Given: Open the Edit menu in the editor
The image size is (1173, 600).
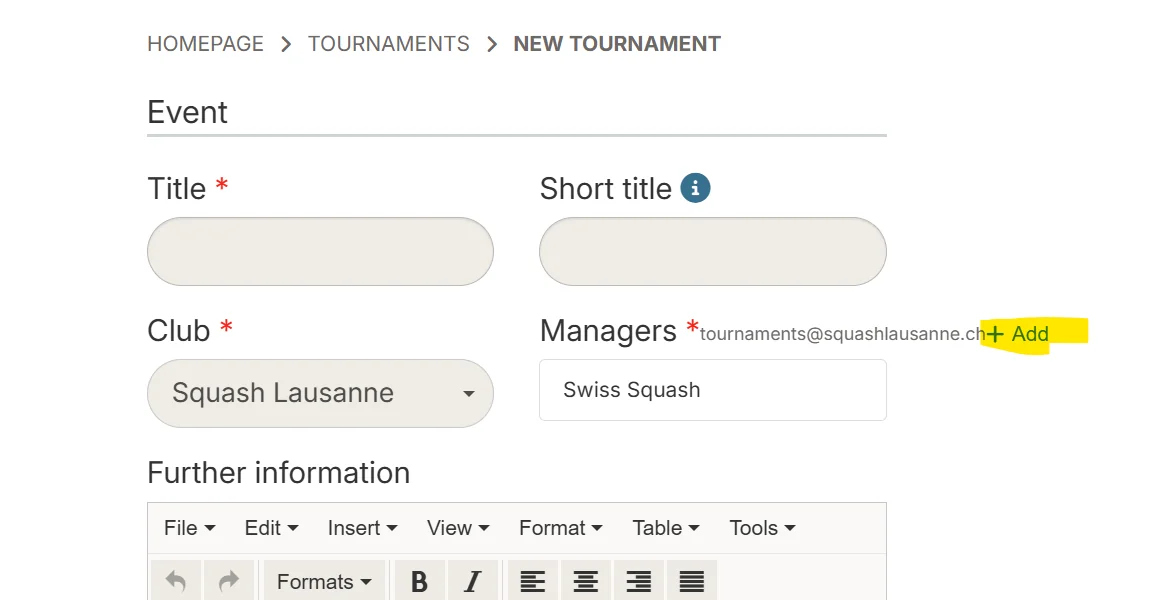Looking at the screenshot, I should coord(271,528).
